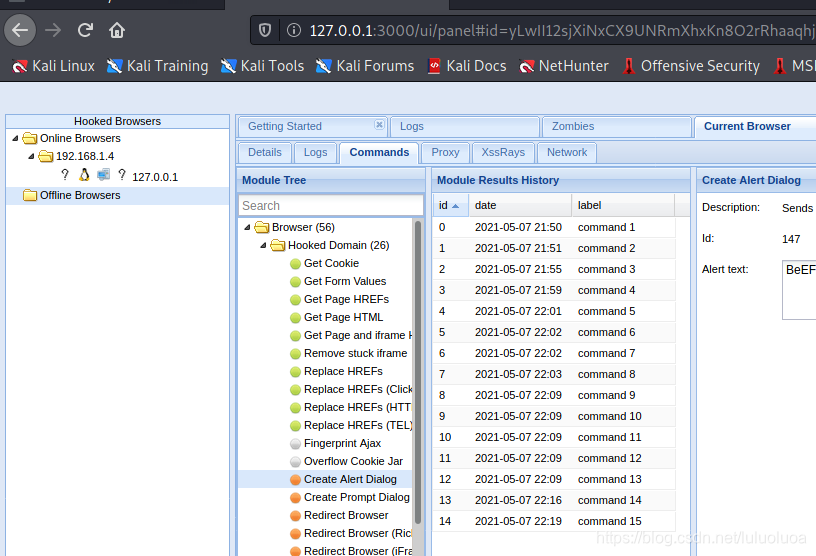The image size is (816, 556).
Task: Click the Module Tree vertical scrollbar
Action: point(417,372)
